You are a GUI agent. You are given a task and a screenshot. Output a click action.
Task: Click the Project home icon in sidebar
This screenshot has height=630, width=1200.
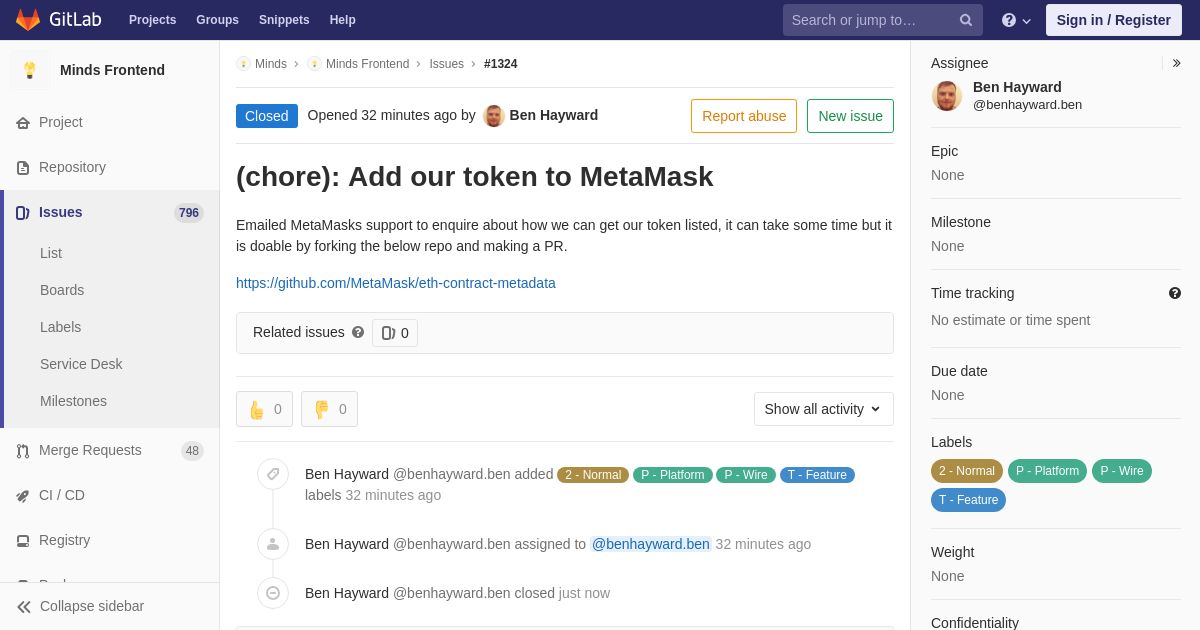[23, 123]
